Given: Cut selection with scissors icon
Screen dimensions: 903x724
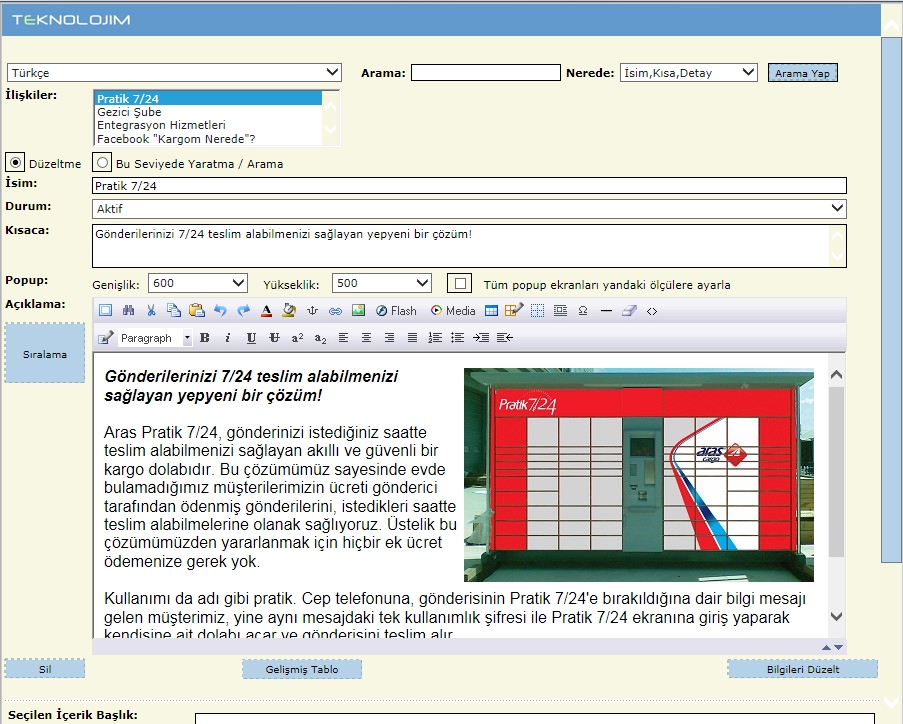Looking at the screenshot, I should (151, 311).
